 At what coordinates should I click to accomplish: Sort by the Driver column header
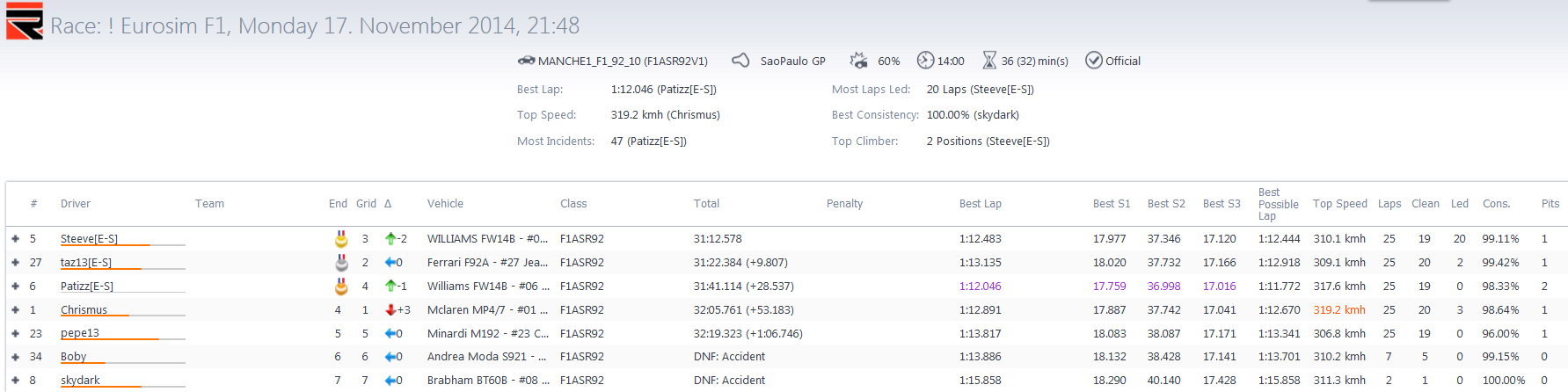[x=76, y=203]
